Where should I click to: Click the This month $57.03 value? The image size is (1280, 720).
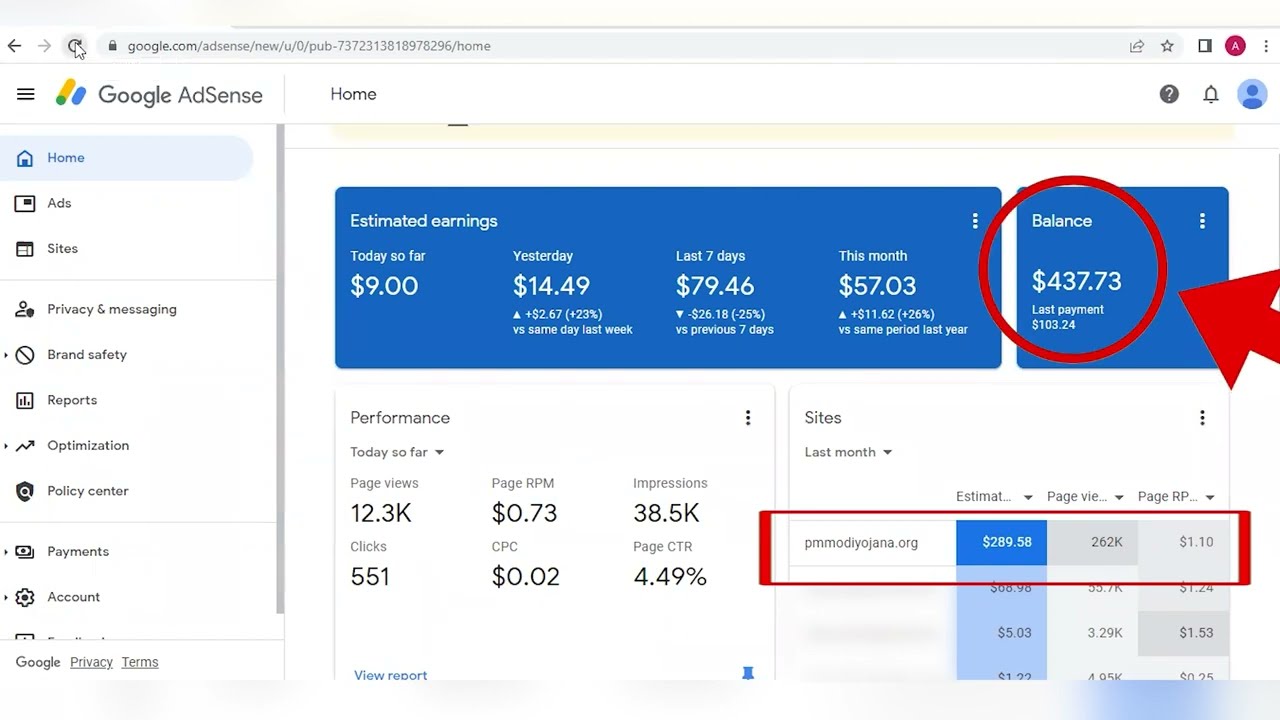pyautogui.click(x=877, y=286)
